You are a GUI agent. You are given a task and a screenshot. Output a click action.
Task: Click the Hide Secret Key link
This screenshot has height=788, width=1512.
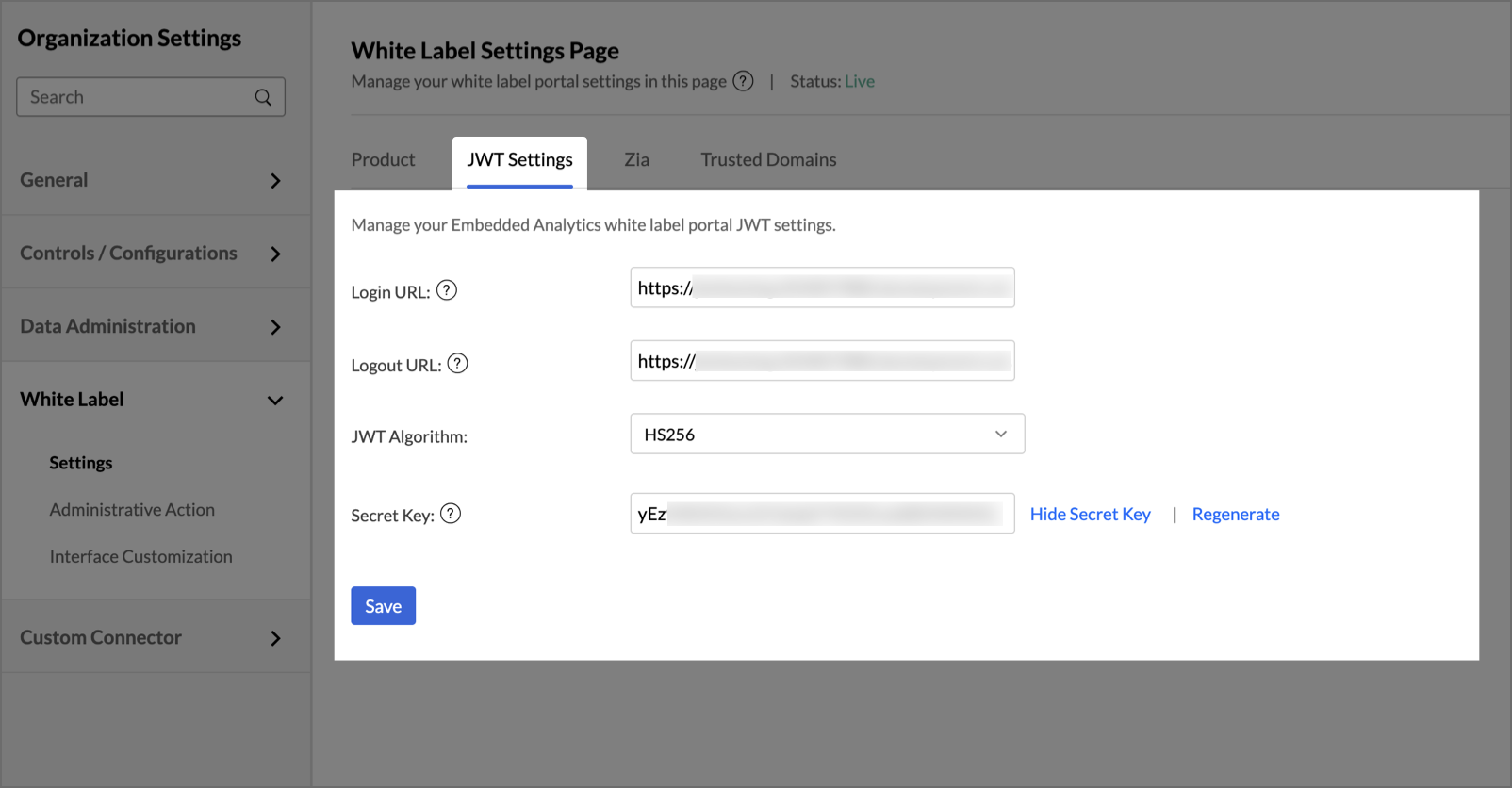(1090, 515)
